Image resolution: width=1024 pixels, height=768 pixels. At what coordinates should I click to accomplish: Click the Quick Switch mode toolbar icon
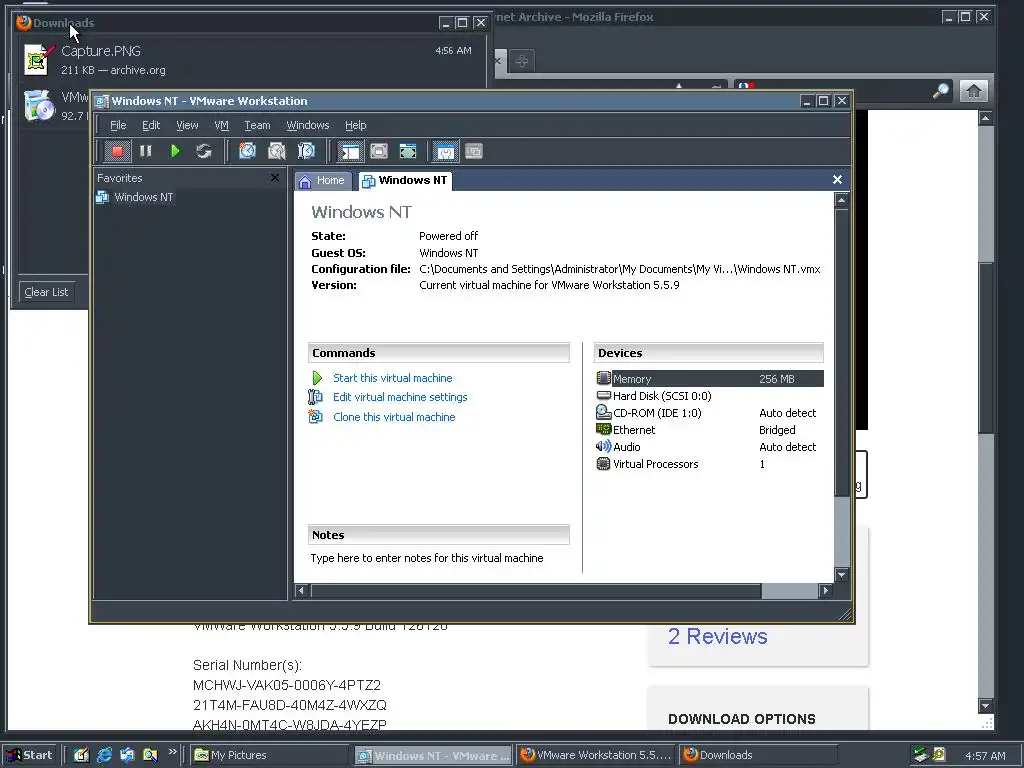(x=379, y=152)
